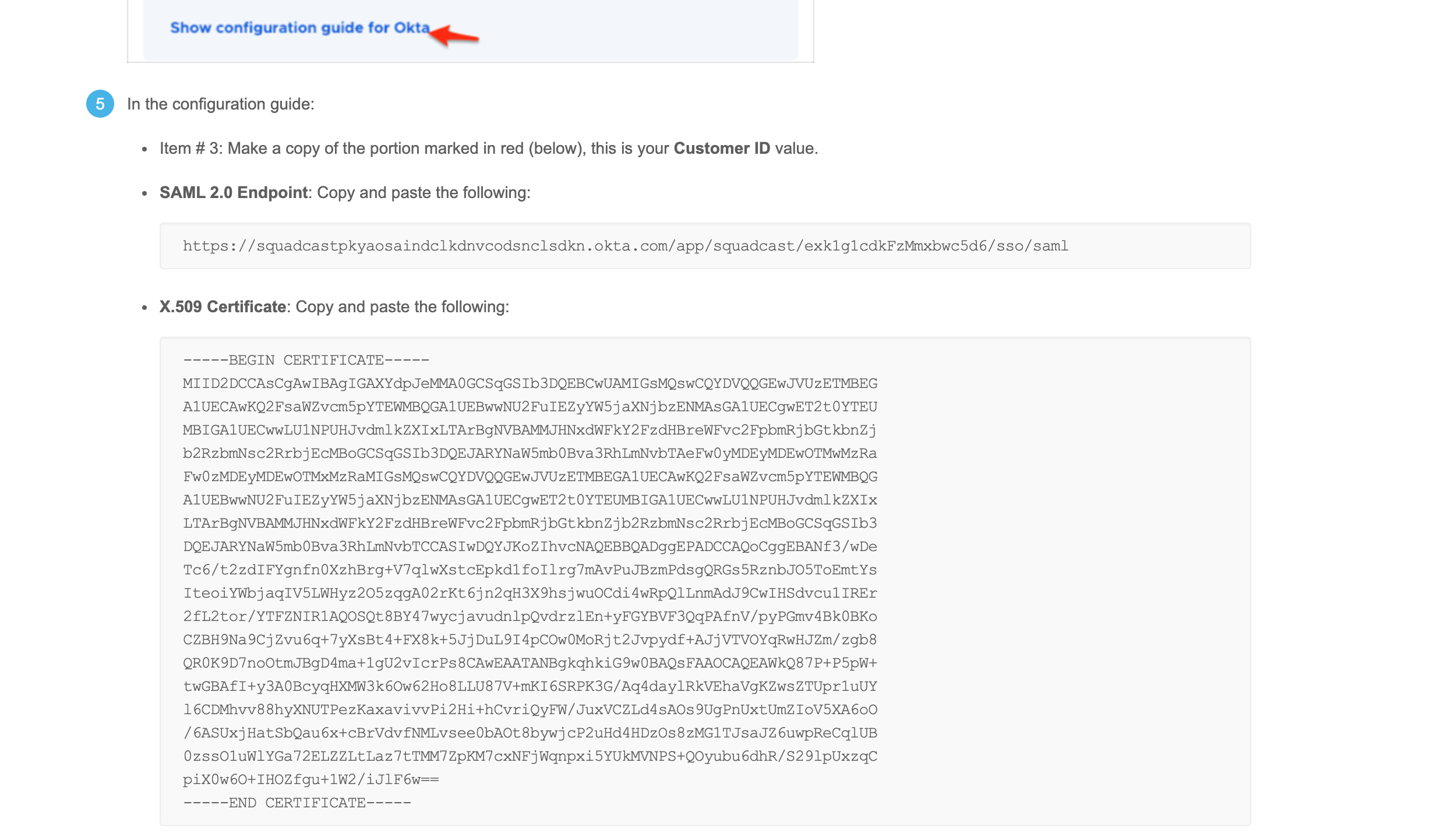Click the certificate line starting with twGBAfI+y3A0
Image resolution: width=1440 pixels, height=840 pixels.
click(x=530, y=686)
